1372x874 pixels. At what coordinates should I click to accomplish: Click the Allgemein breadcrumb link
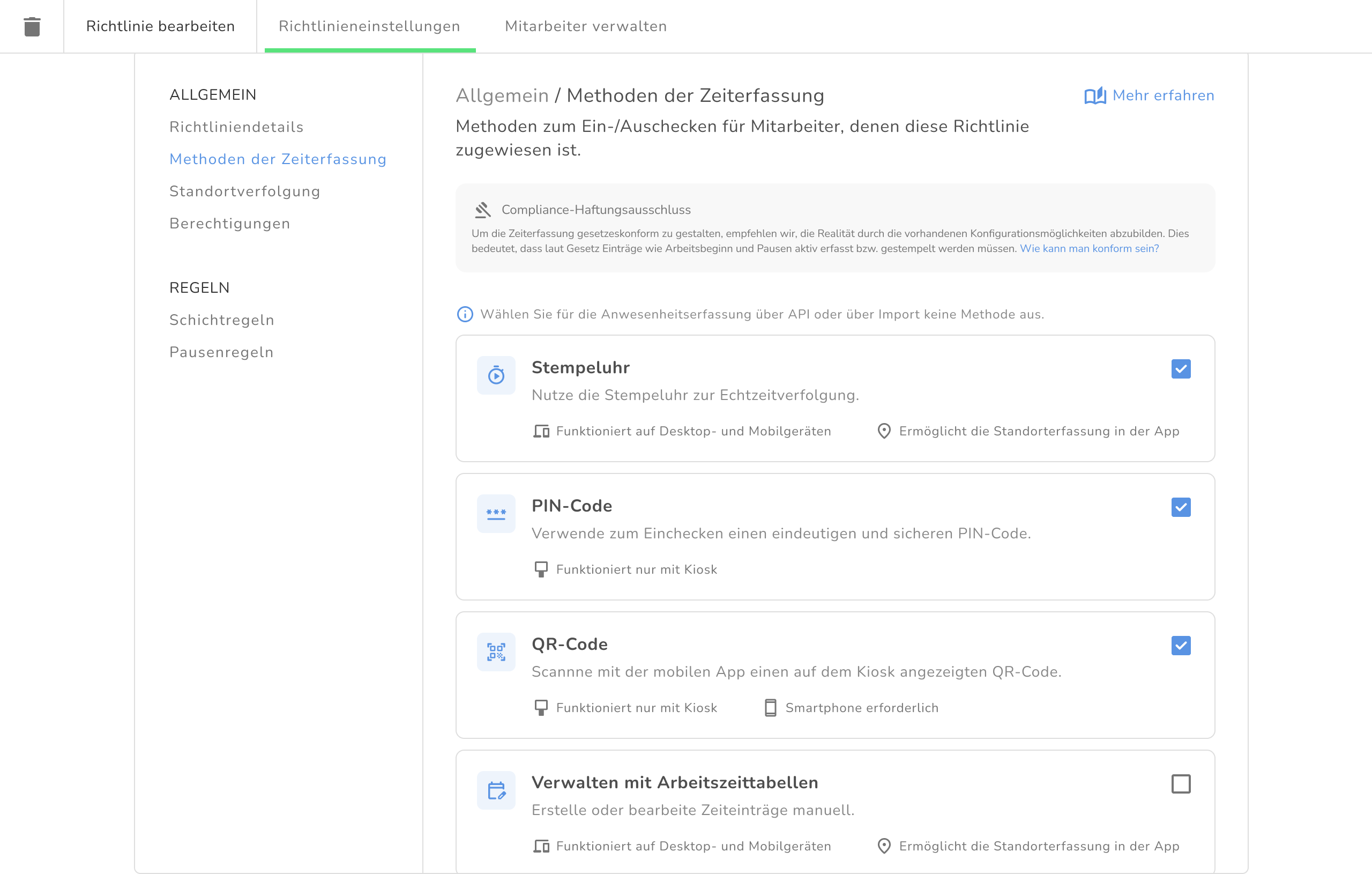502,96
